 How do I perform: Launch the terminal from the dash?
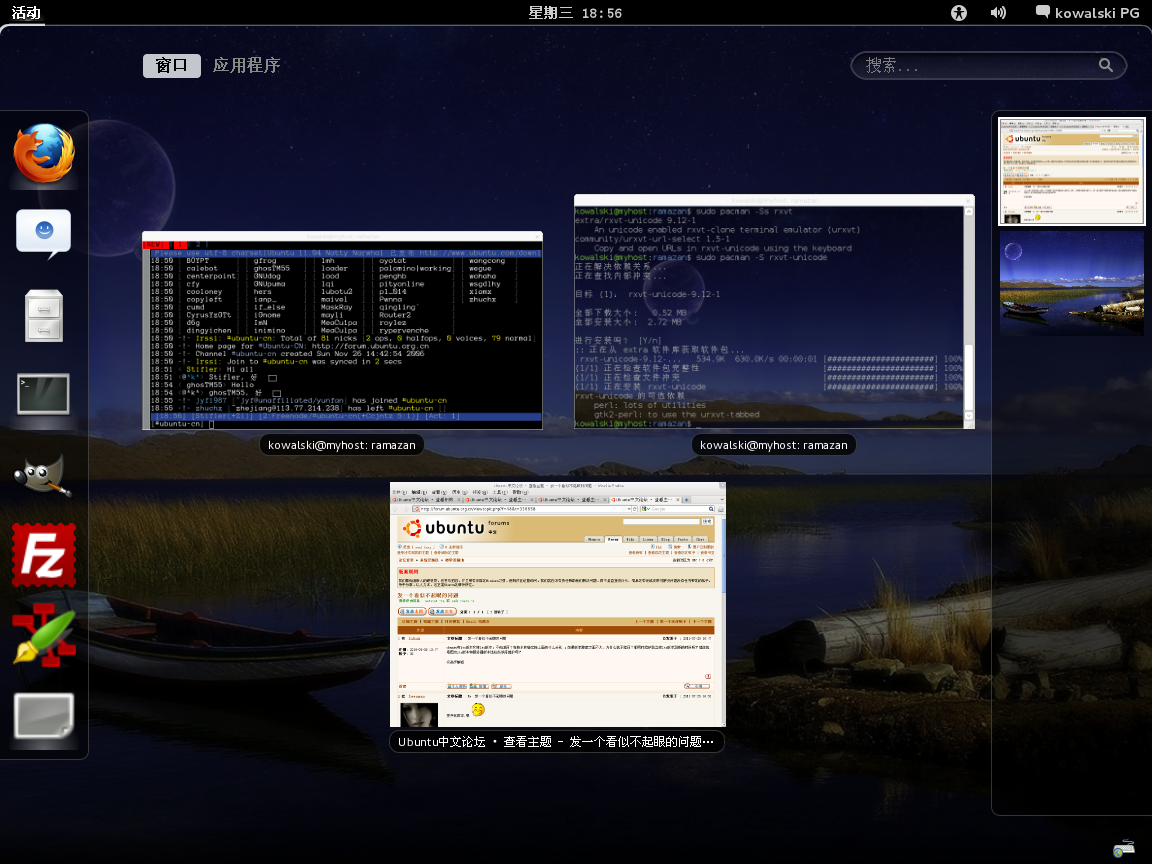[x=44, y=395]
